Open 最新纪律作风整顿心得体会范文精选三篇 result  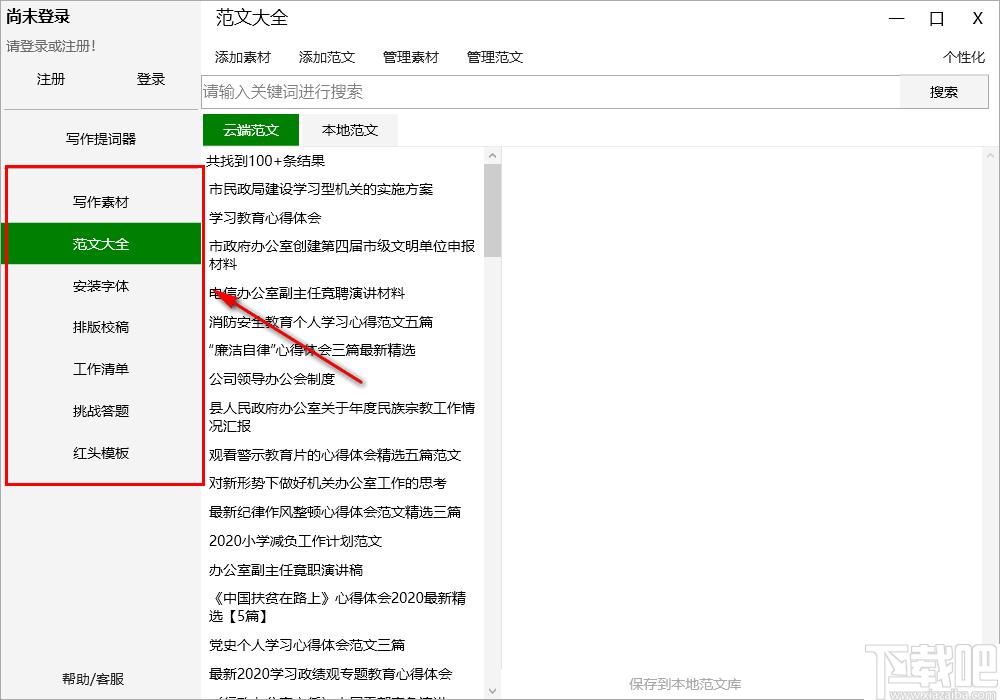(x=335, y=512)
